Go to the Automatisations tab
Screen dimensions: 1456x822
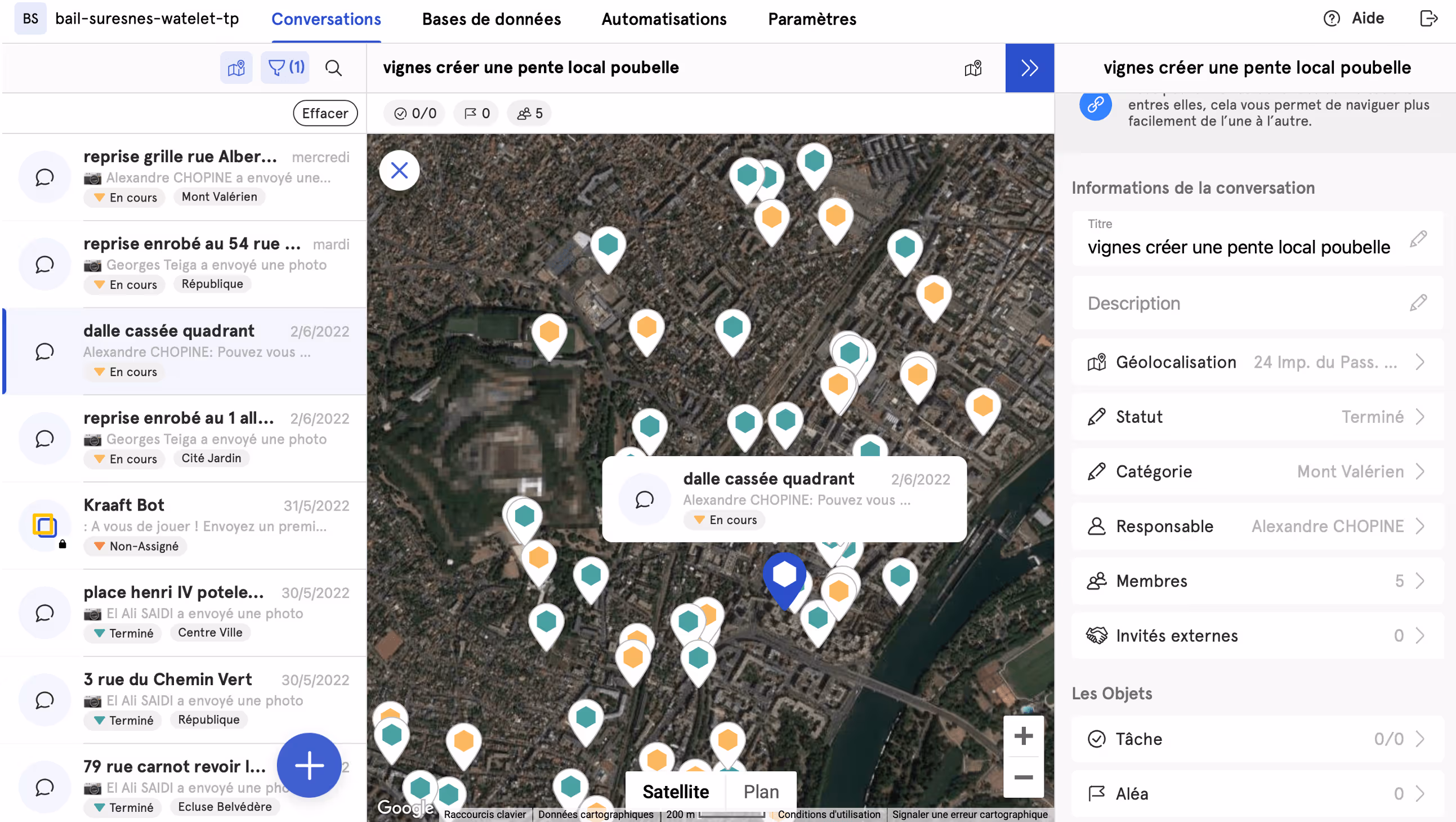coord(664,19)
